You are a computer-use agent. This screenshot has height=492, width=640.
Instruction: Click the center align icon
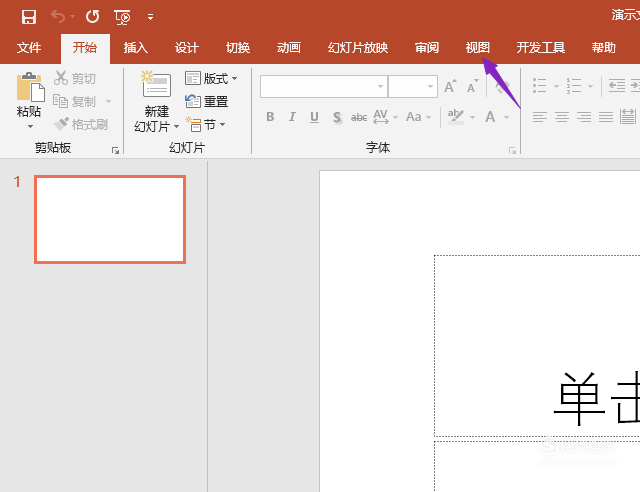(x=562, y=117)
